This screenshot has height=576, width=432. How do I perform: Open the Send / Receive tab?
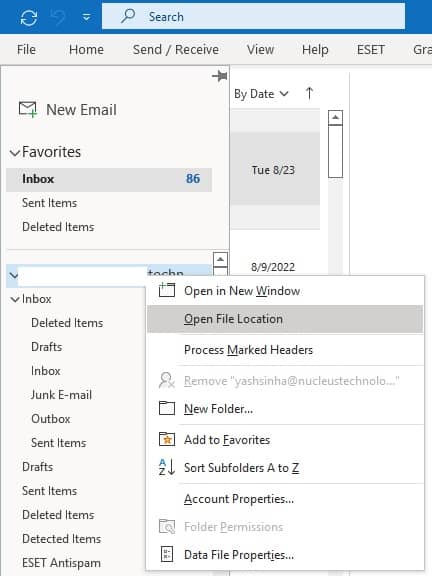[x=176, y=49]
